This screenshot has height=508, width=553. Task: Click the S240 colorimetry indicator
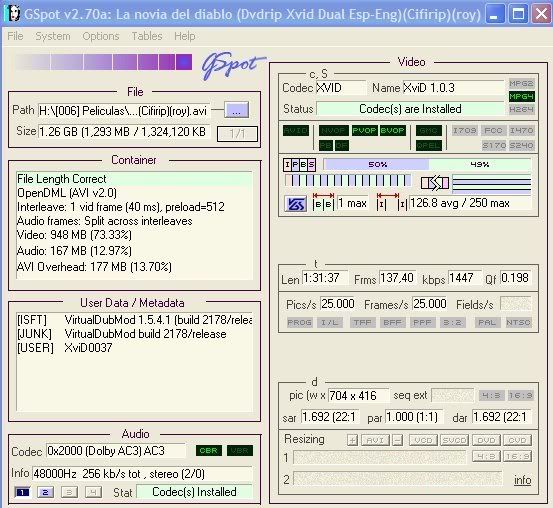(522, 145)
